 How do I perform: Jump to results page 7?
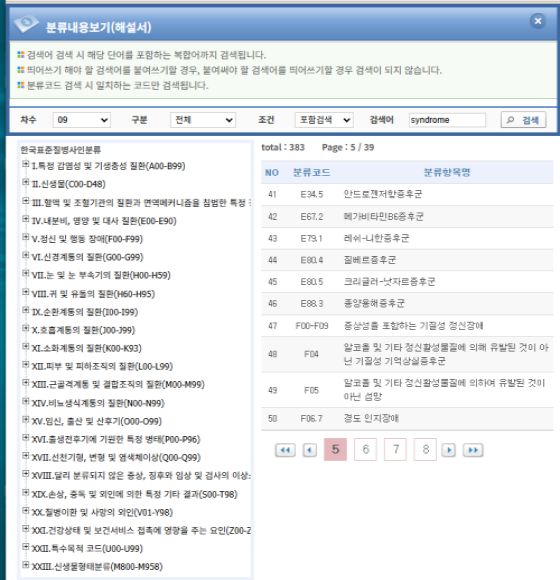[395, 449]
